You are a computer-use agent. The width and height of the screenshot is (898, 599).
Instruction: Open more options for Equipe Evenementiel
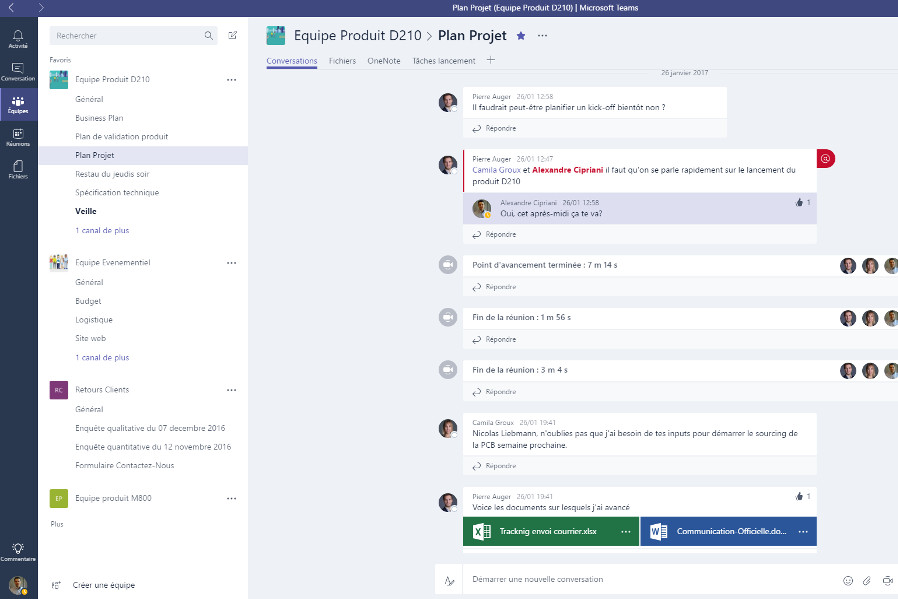point(231,263)
